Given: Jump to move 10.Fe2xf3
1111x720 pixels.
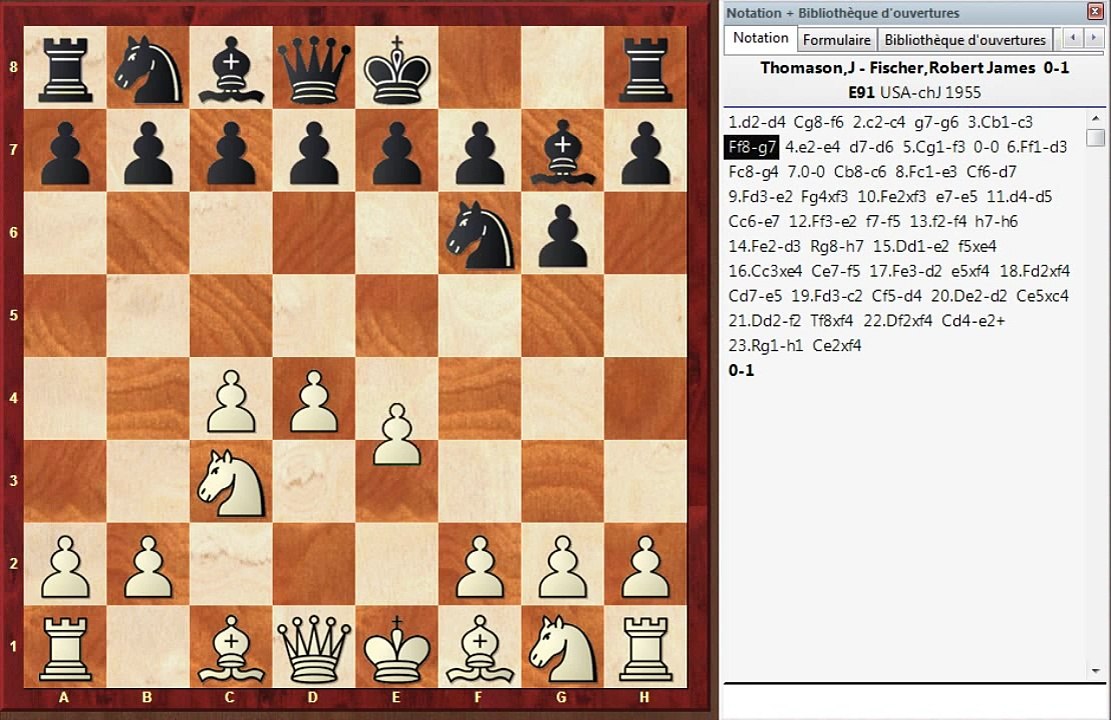Looking at the screenshot, I should 891,196.
